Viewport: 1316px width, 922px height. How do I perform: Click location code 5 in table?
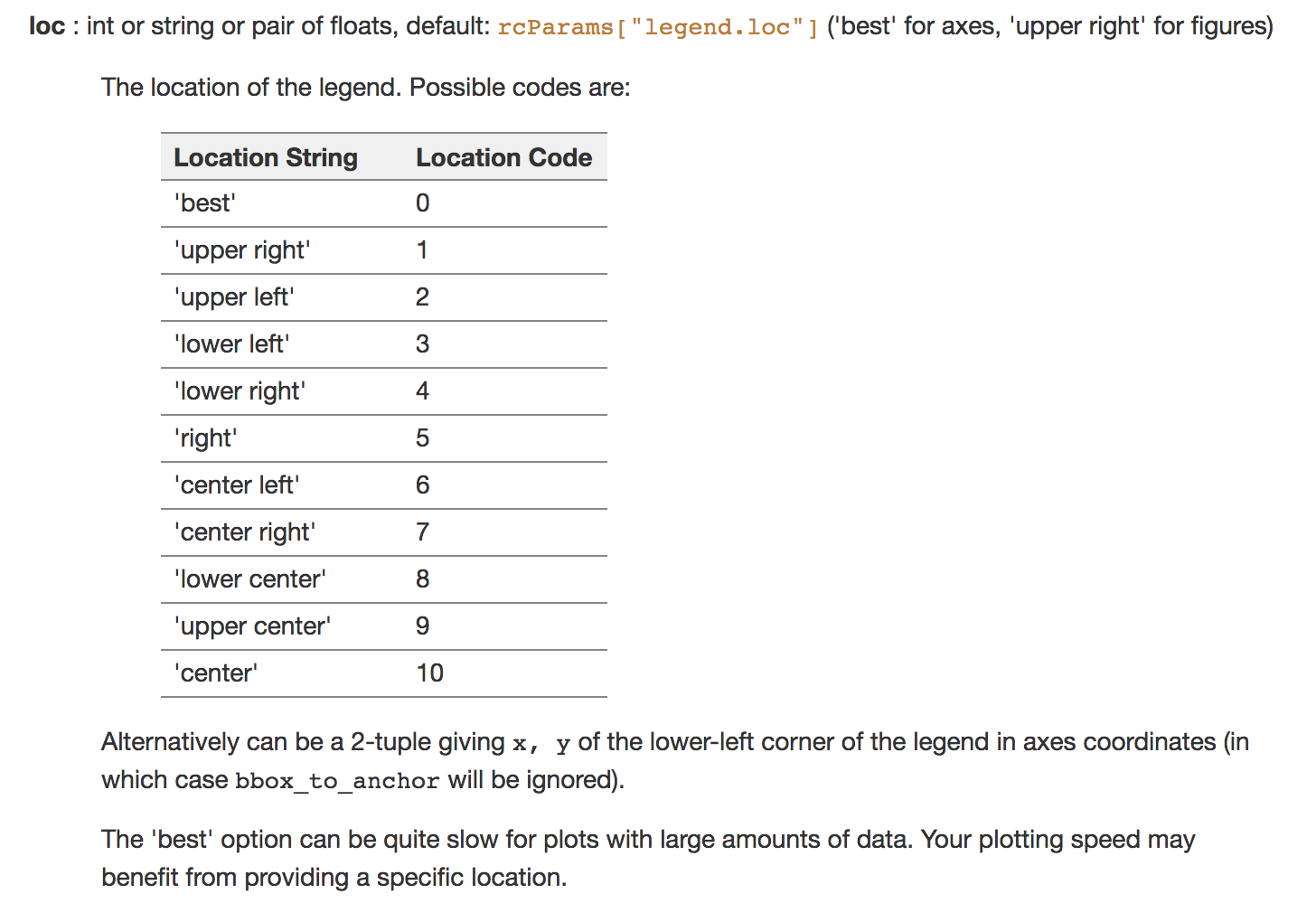(x=423, y=438)
